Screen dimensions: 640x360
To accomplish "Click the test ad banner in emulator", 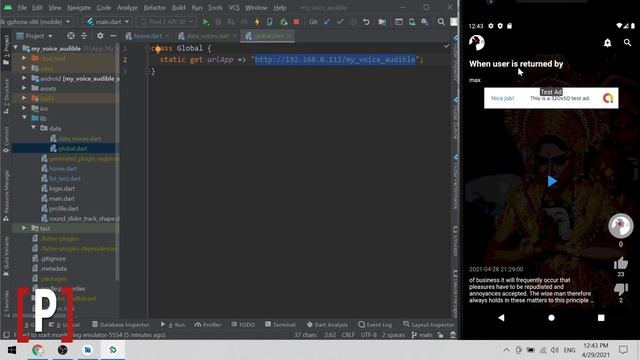I will 551,98.
